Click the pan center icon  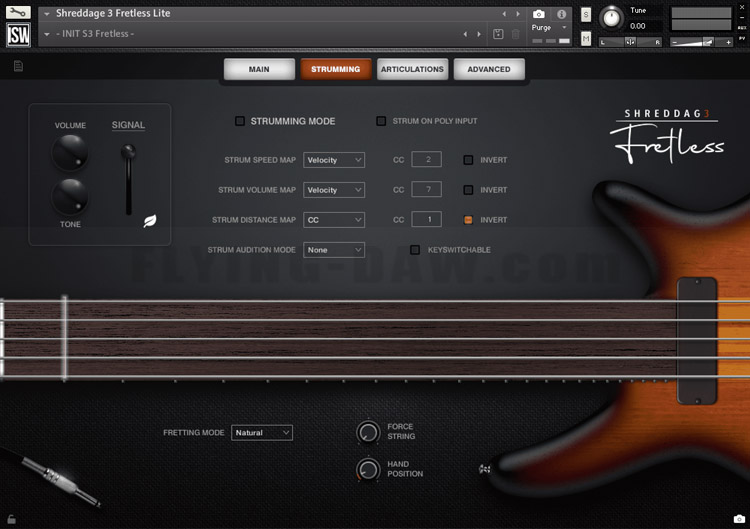click(630, 42)
